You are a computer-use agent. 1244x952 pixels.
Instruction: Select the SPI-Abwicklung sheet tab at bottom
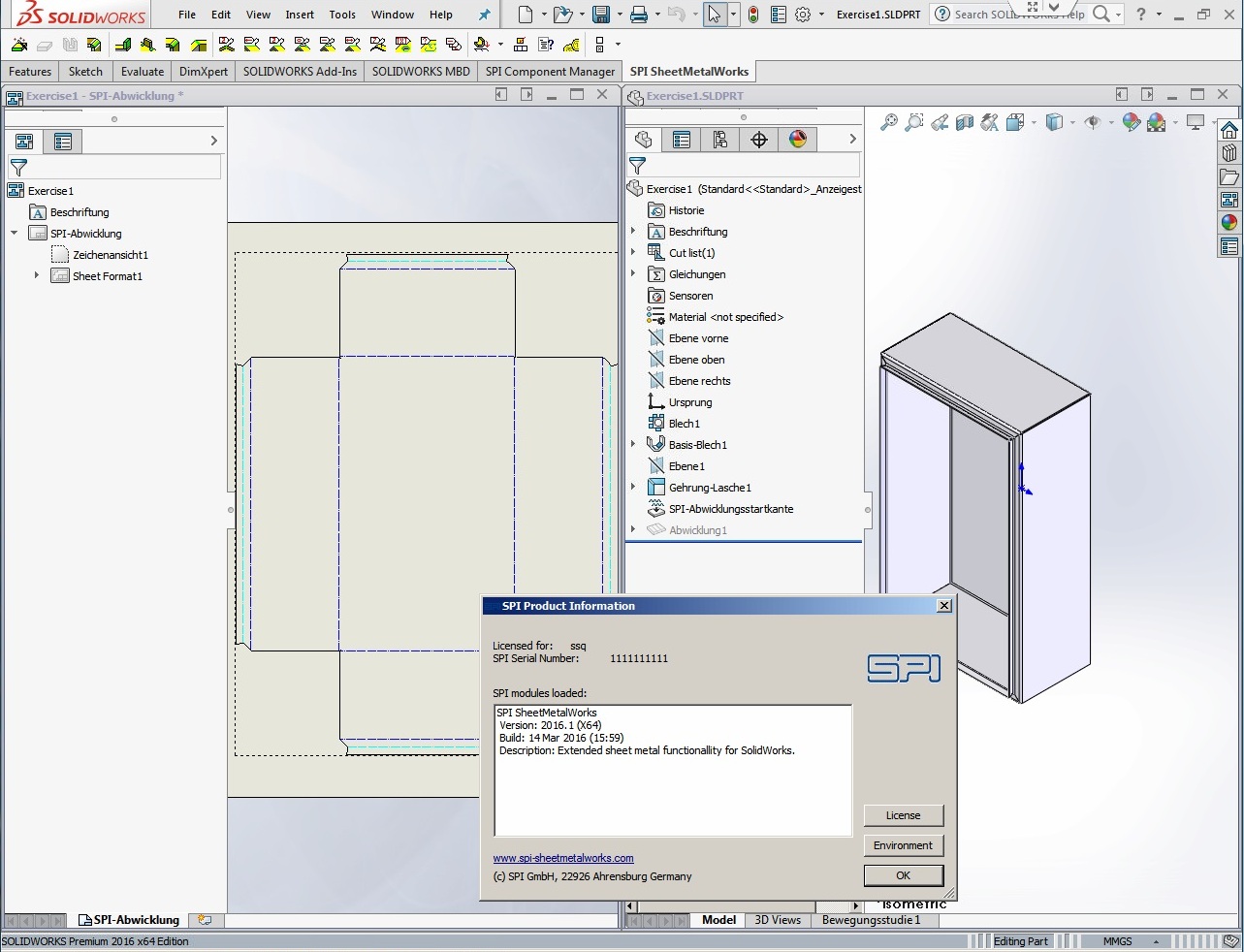[x=129, y=920]
